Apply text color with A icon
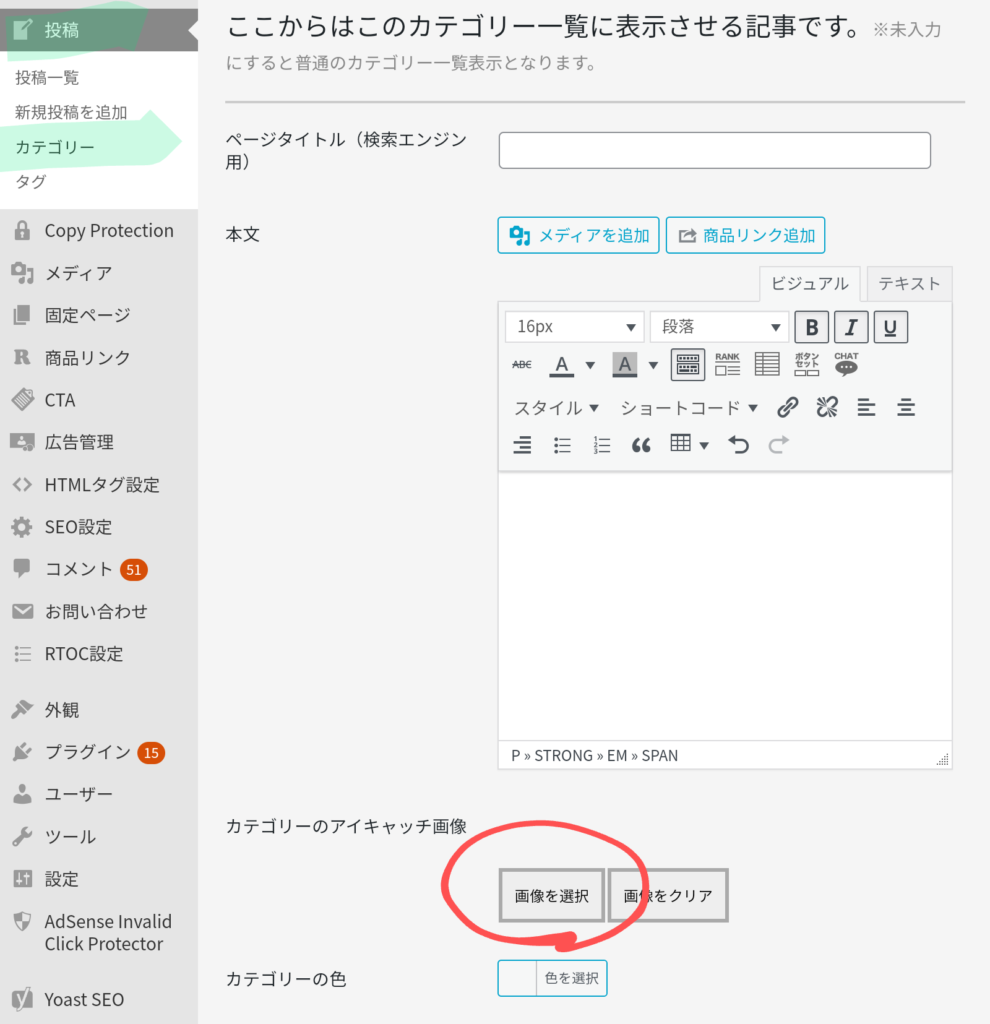 [x=562, y=364]
